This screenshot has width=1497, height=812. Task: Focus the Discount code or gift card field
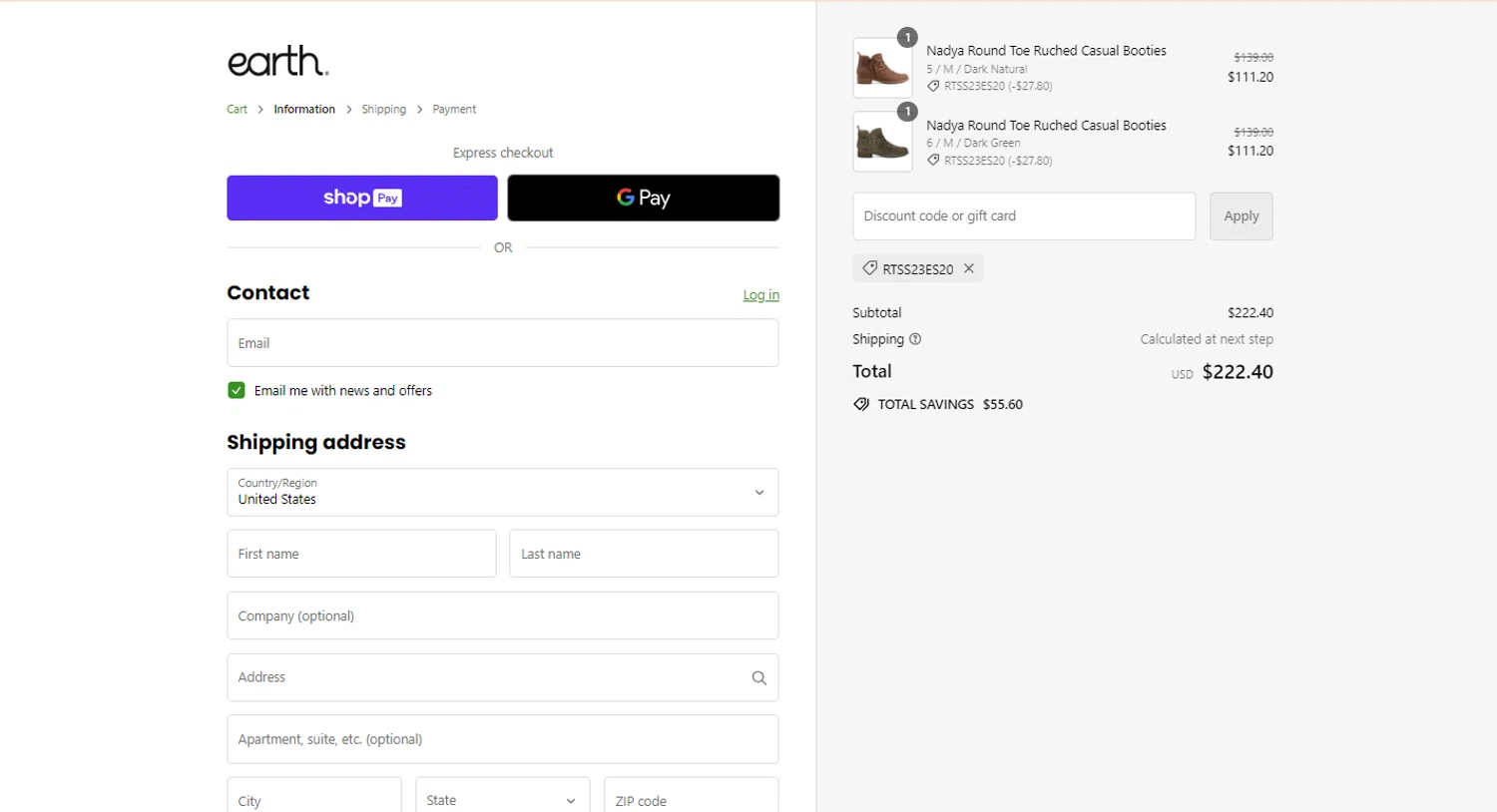coord(1024,216)
